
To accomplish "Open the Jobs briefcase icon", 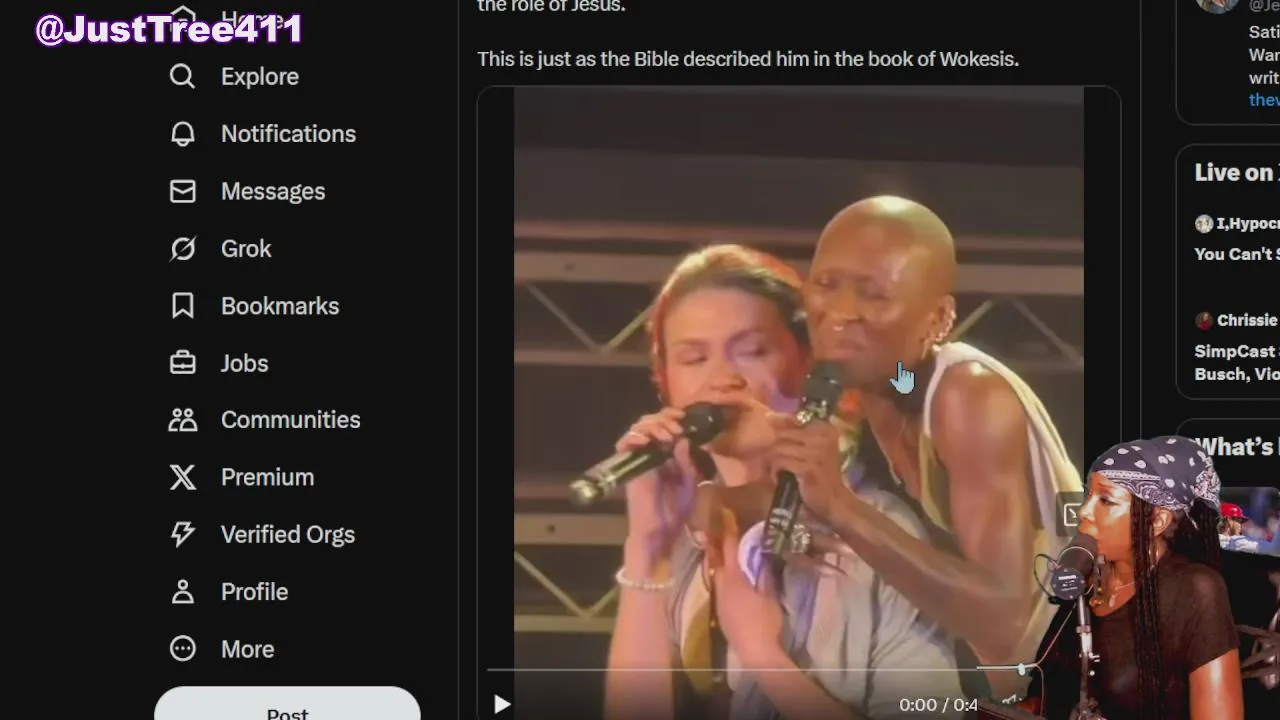I will point(182,363).
